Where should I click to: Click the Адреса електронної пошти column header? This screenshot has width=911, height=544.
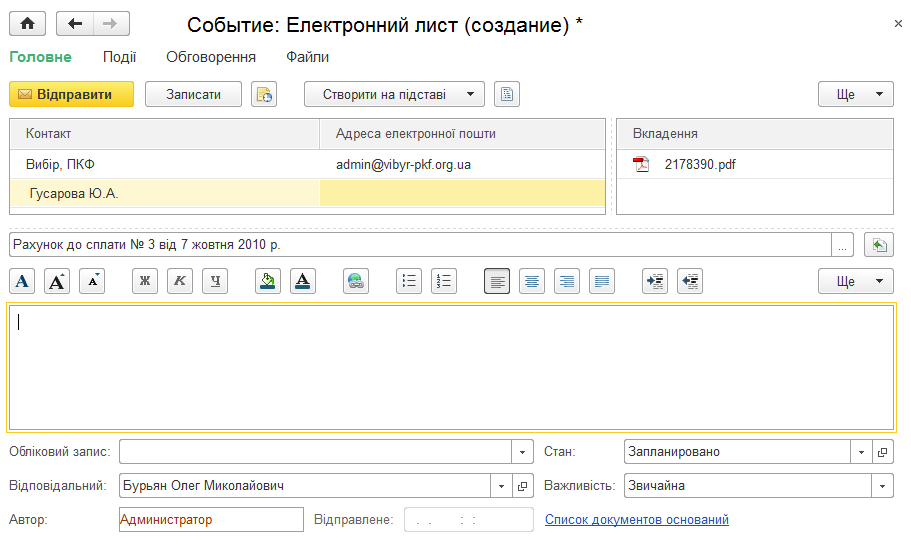(x=462, y=134)
